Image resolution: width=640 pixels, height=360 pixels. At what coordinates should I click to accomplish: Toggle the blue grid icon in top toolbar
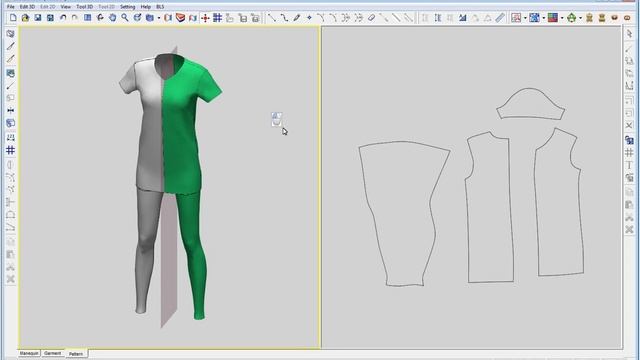click(x=218, y=18)
